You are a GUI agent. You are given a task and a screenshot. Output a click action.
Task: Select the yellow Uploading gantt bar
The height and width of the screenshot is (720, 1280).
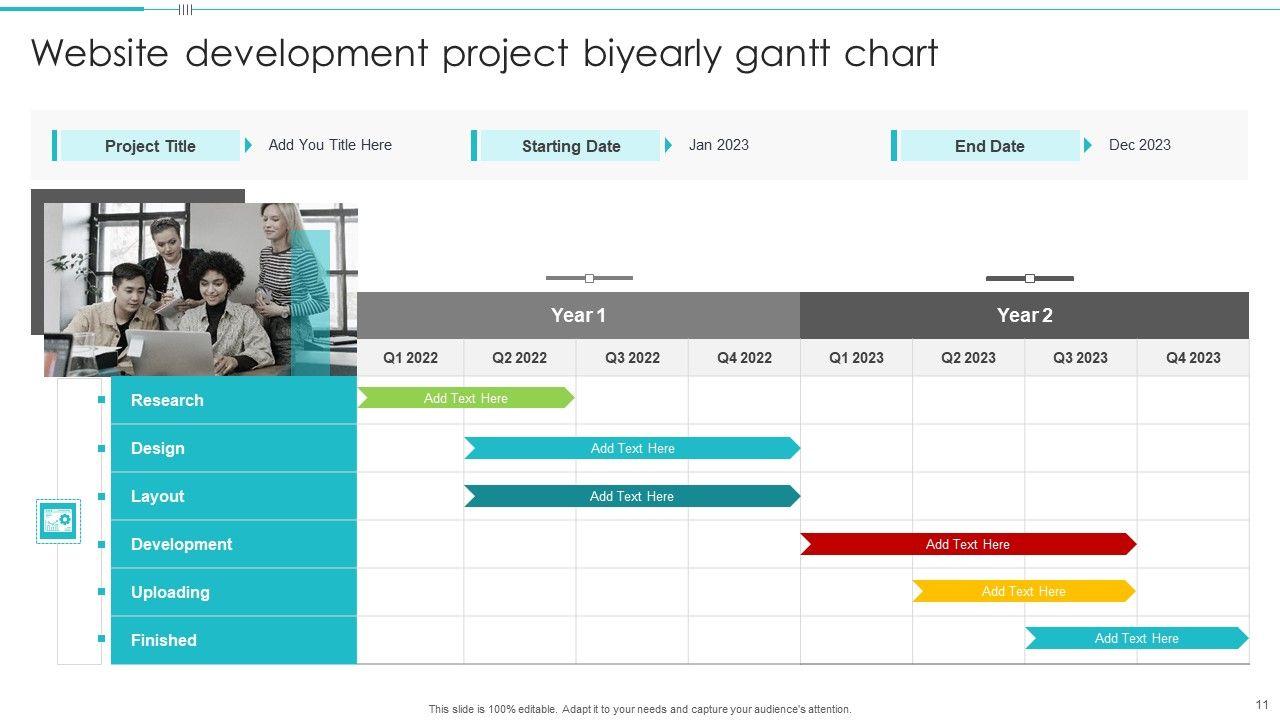[x=1024, y=591]
